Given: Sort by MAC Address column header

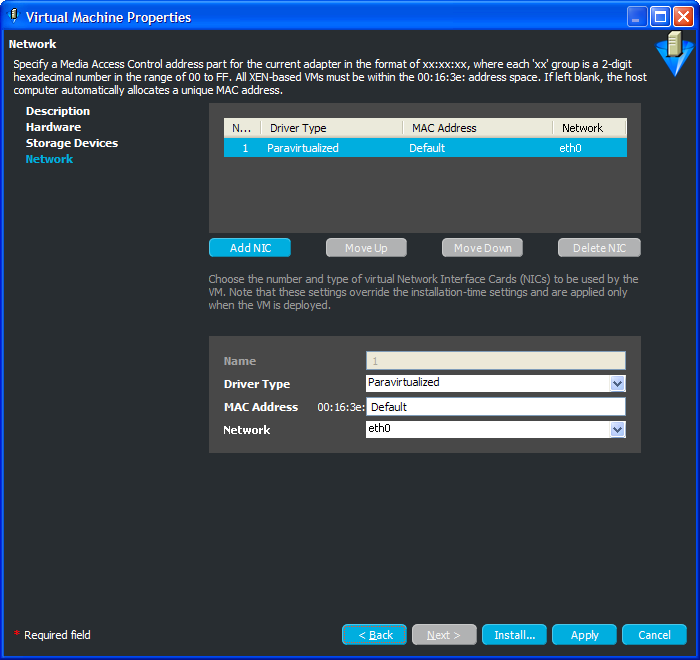Looking at the screenshot, I should tap(478, 128).
